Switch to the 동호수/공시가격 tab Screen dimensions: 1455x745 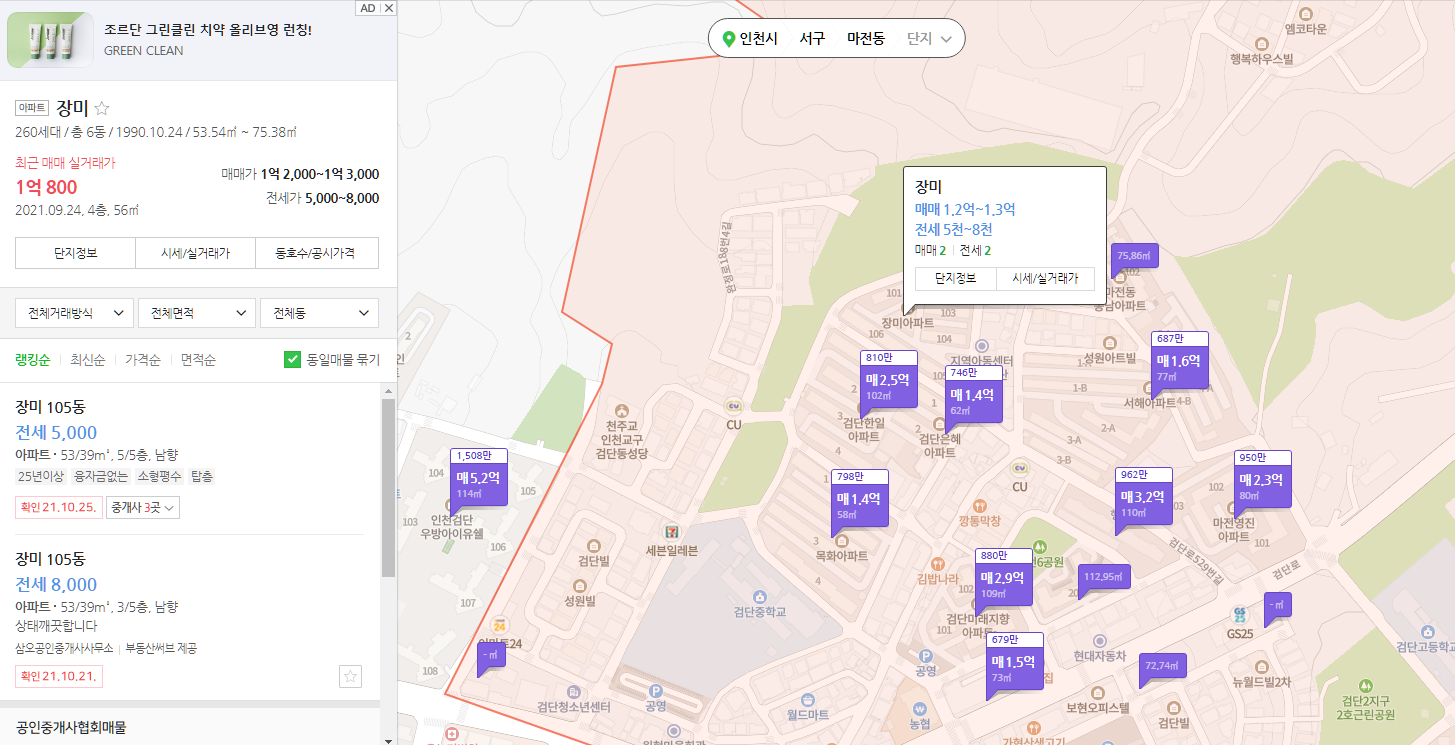click(318, 252)
